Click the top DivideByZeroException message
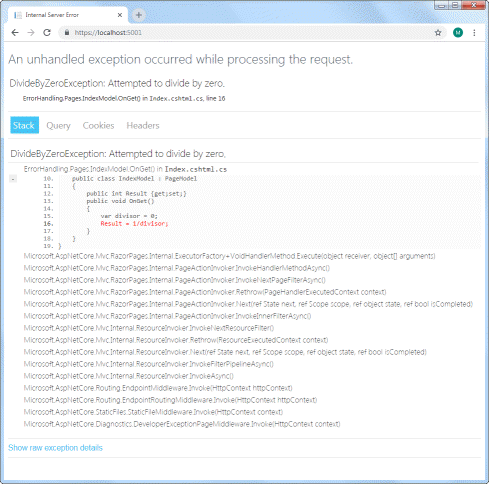Viewport: 489px width, 484px height. 117,83
